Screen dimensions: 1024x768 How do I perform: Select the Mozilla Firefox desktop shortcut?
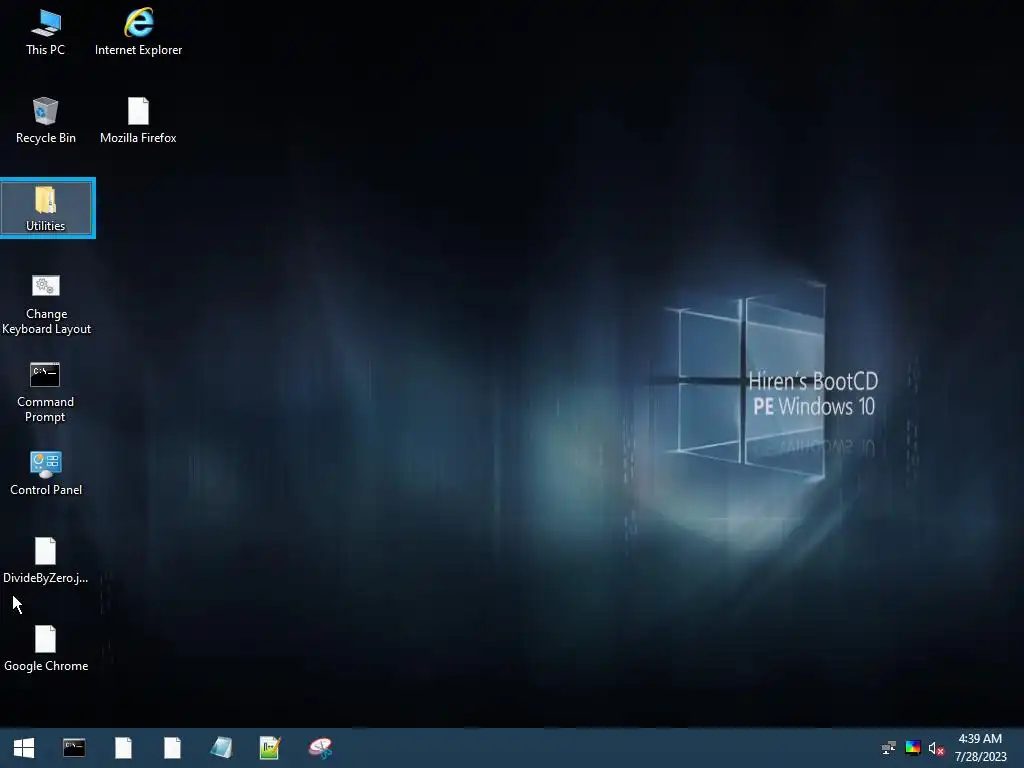click(138, 121)
